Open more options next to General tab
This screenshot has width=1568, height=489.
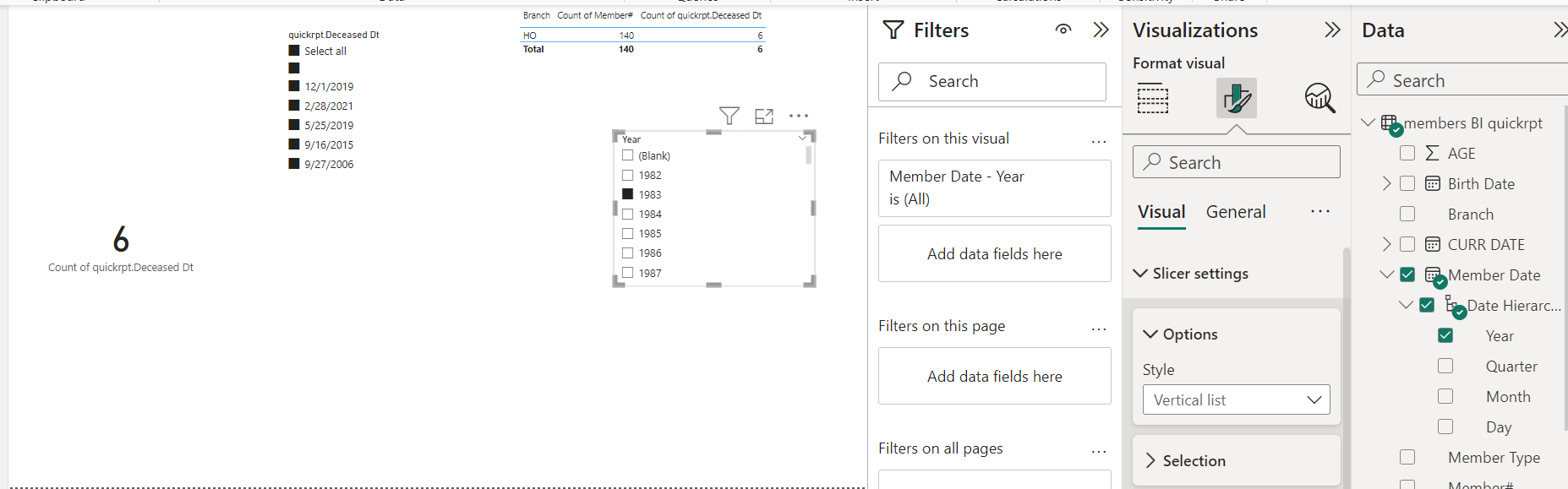(1320, 211)
